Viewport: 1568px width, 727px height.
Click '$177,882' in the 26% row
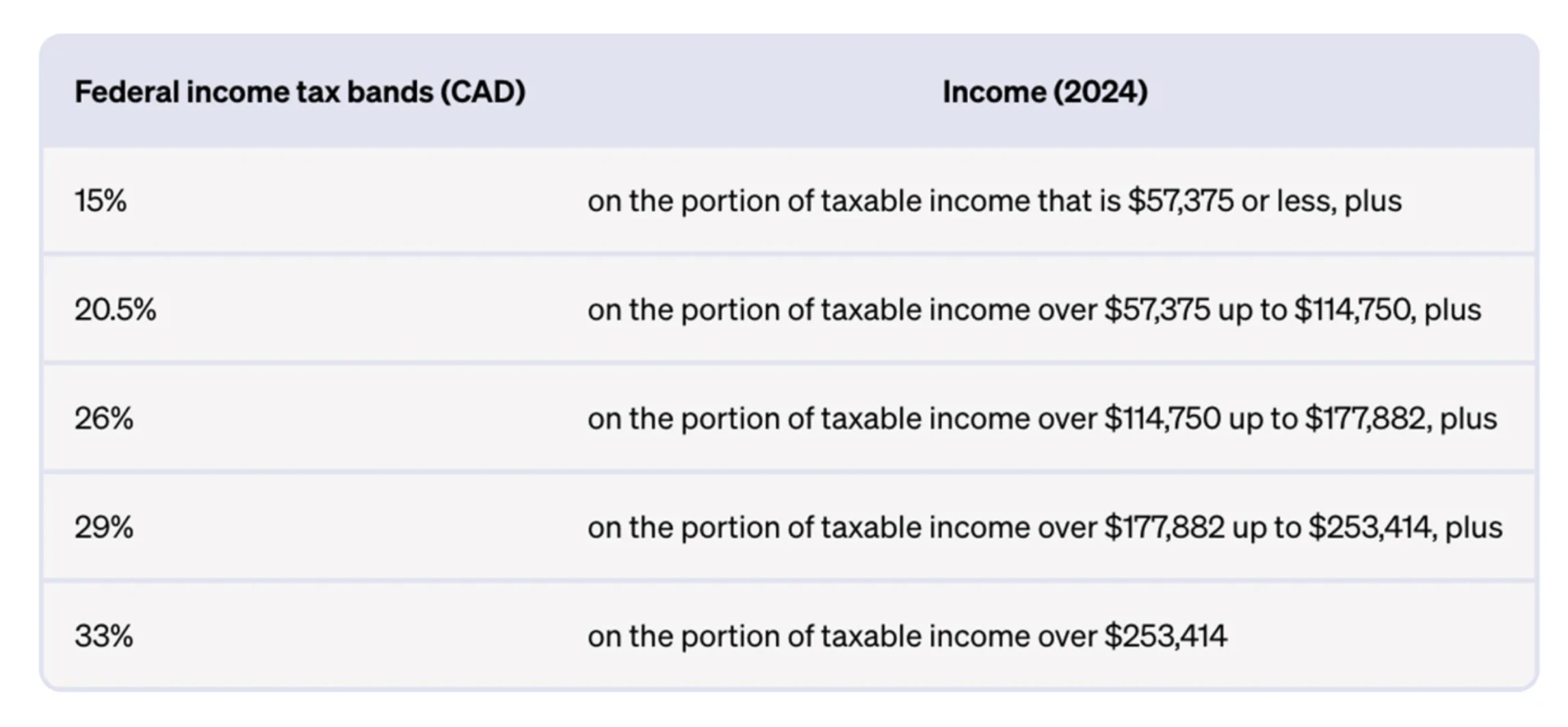coord(1365,418)
